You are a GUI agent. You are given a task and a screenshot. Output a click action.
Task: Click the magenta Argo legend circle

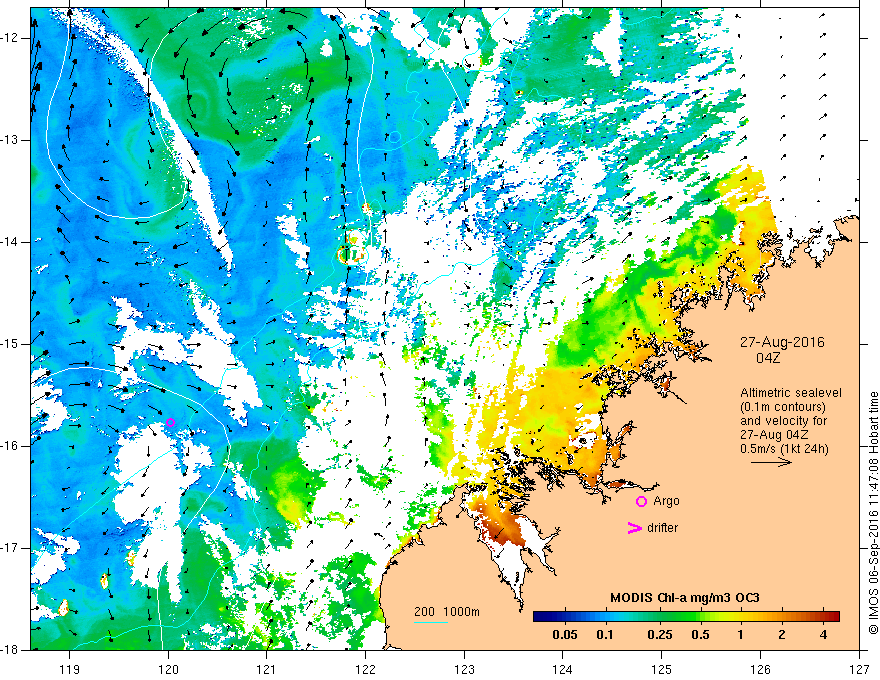point(641,501)
